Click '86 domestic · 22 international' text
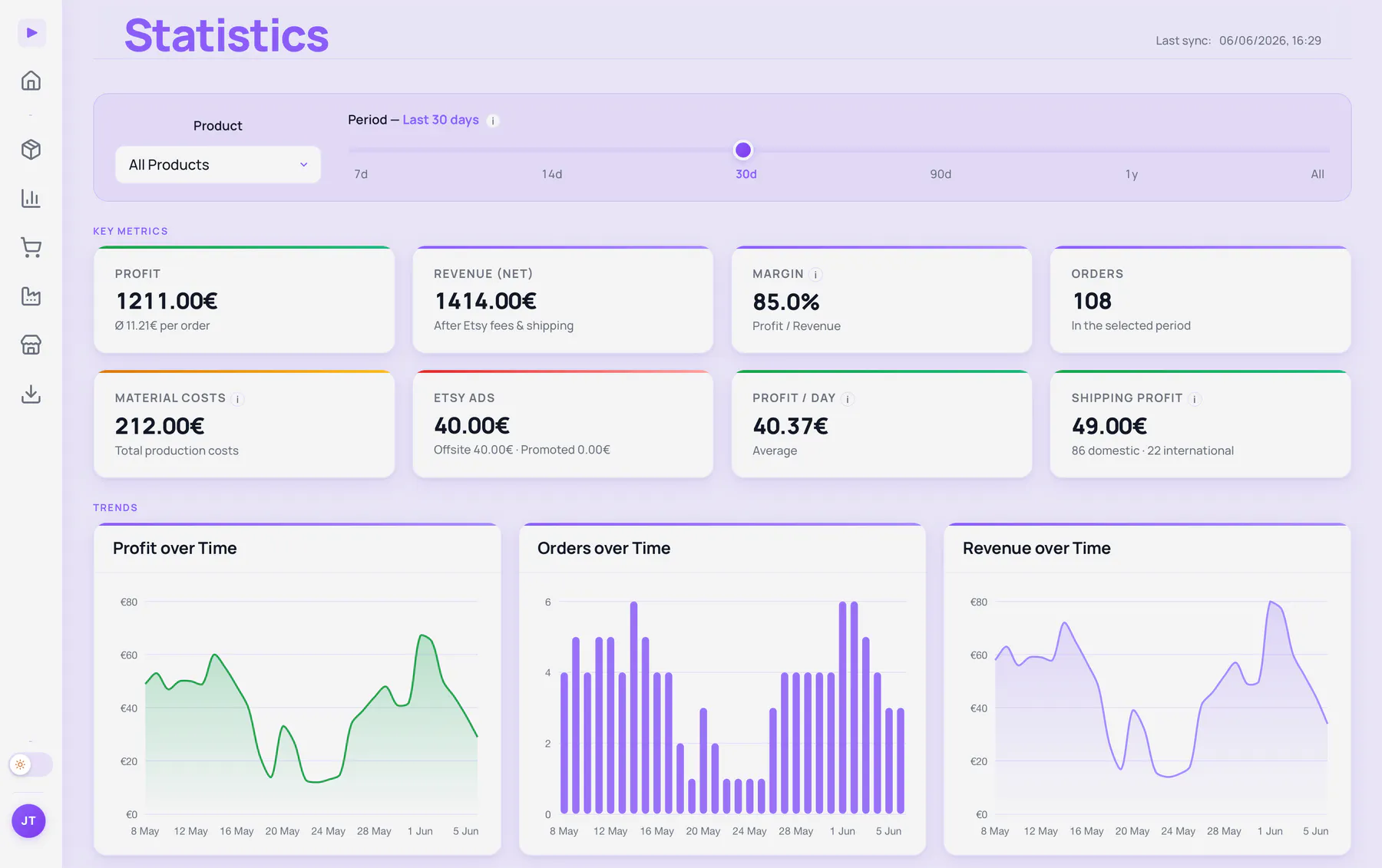 [1152, 451]
